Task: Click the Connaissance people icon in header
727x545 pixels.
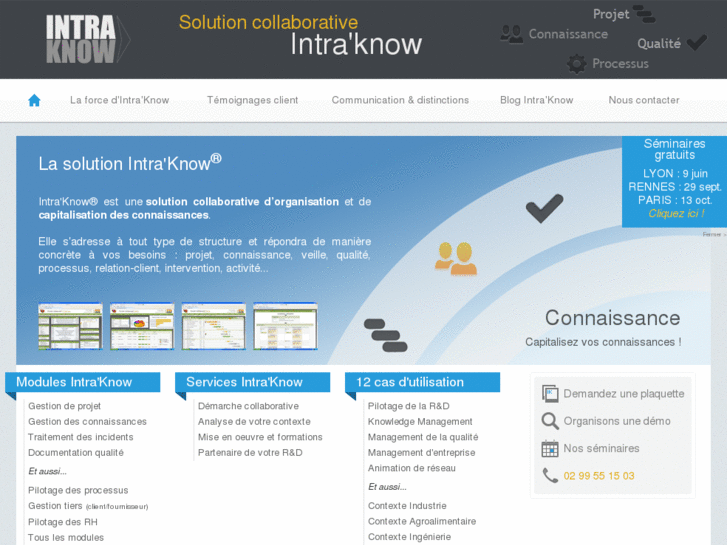Action: coord(512,34)
